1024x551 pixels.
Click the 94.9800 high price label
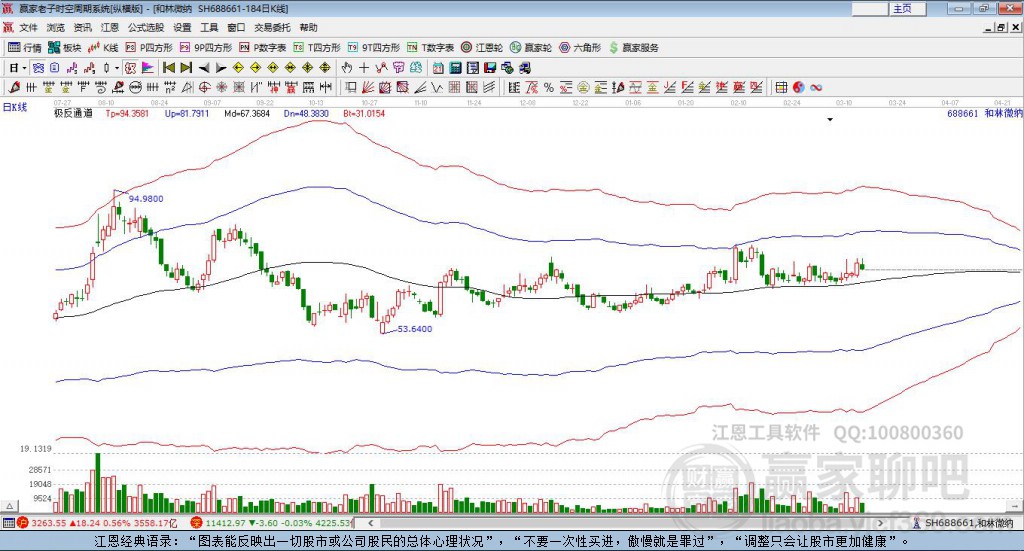pos(146,198)
